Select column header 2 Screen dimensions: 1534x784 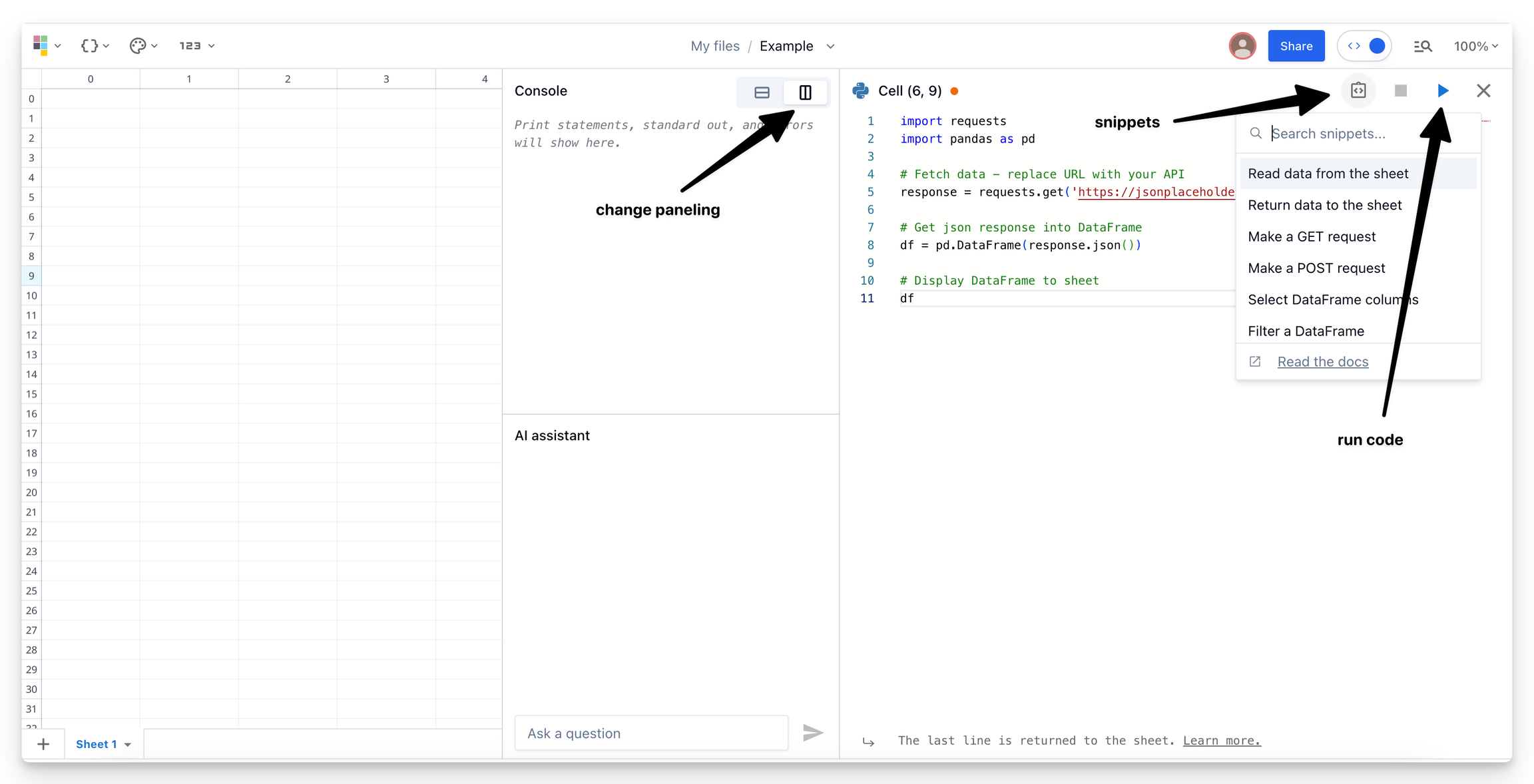point(288,79)
